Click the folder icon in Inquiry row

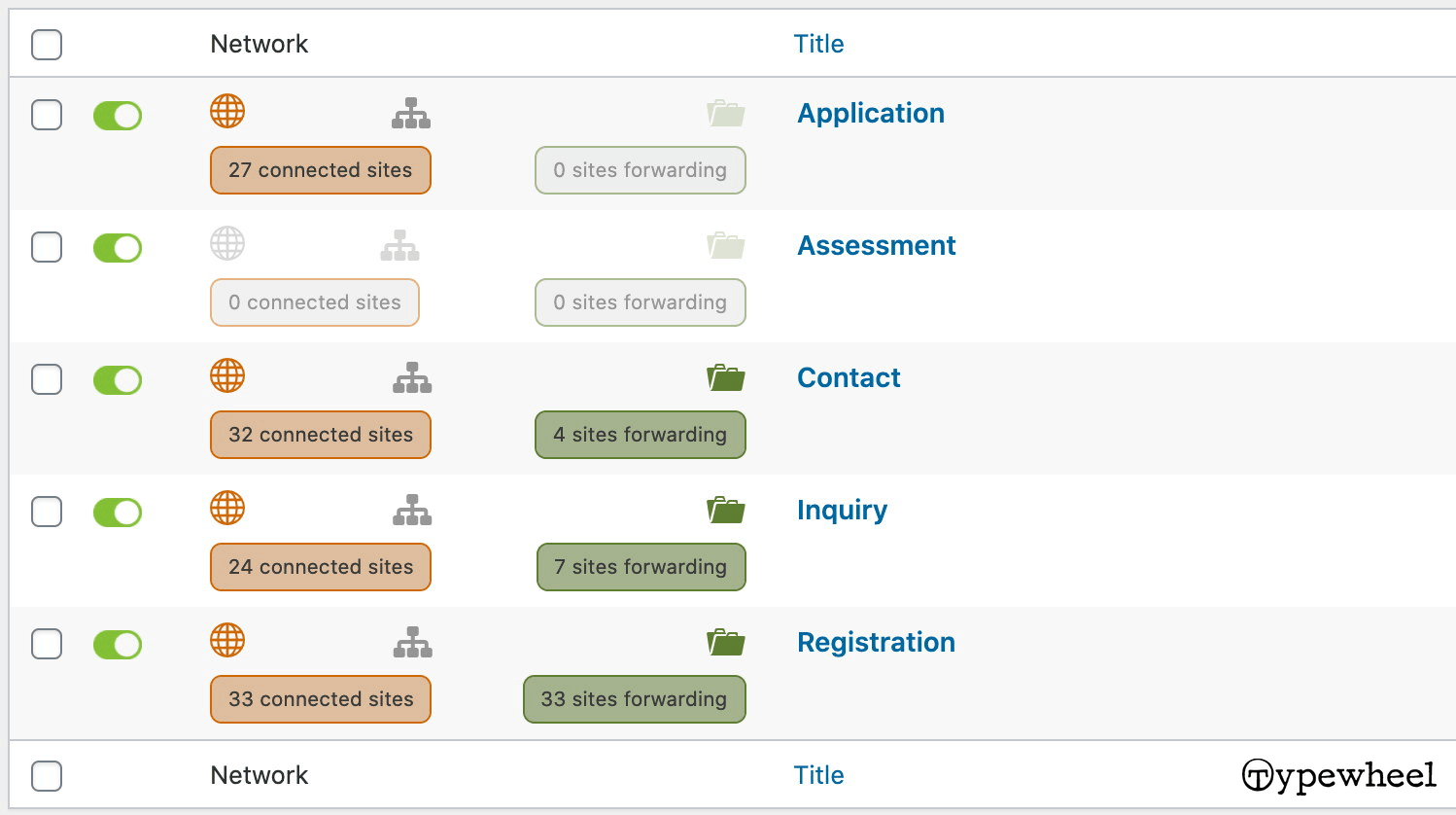[726, 510]
